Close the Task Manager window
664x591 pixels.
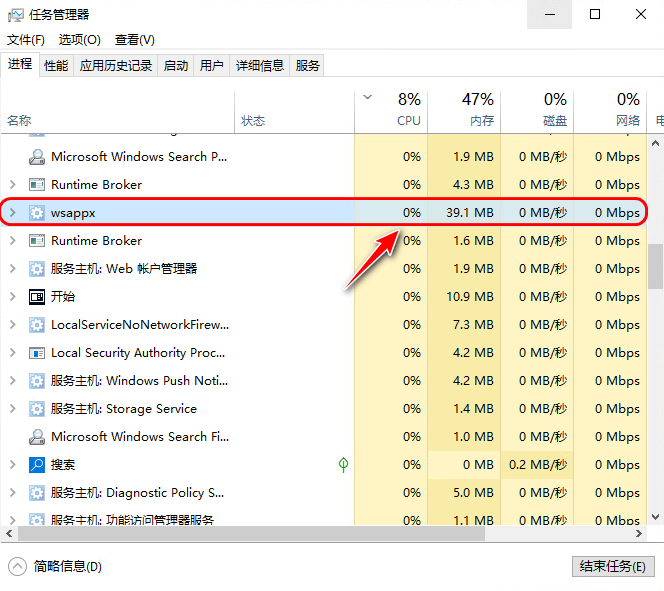(x=641, y=14)
